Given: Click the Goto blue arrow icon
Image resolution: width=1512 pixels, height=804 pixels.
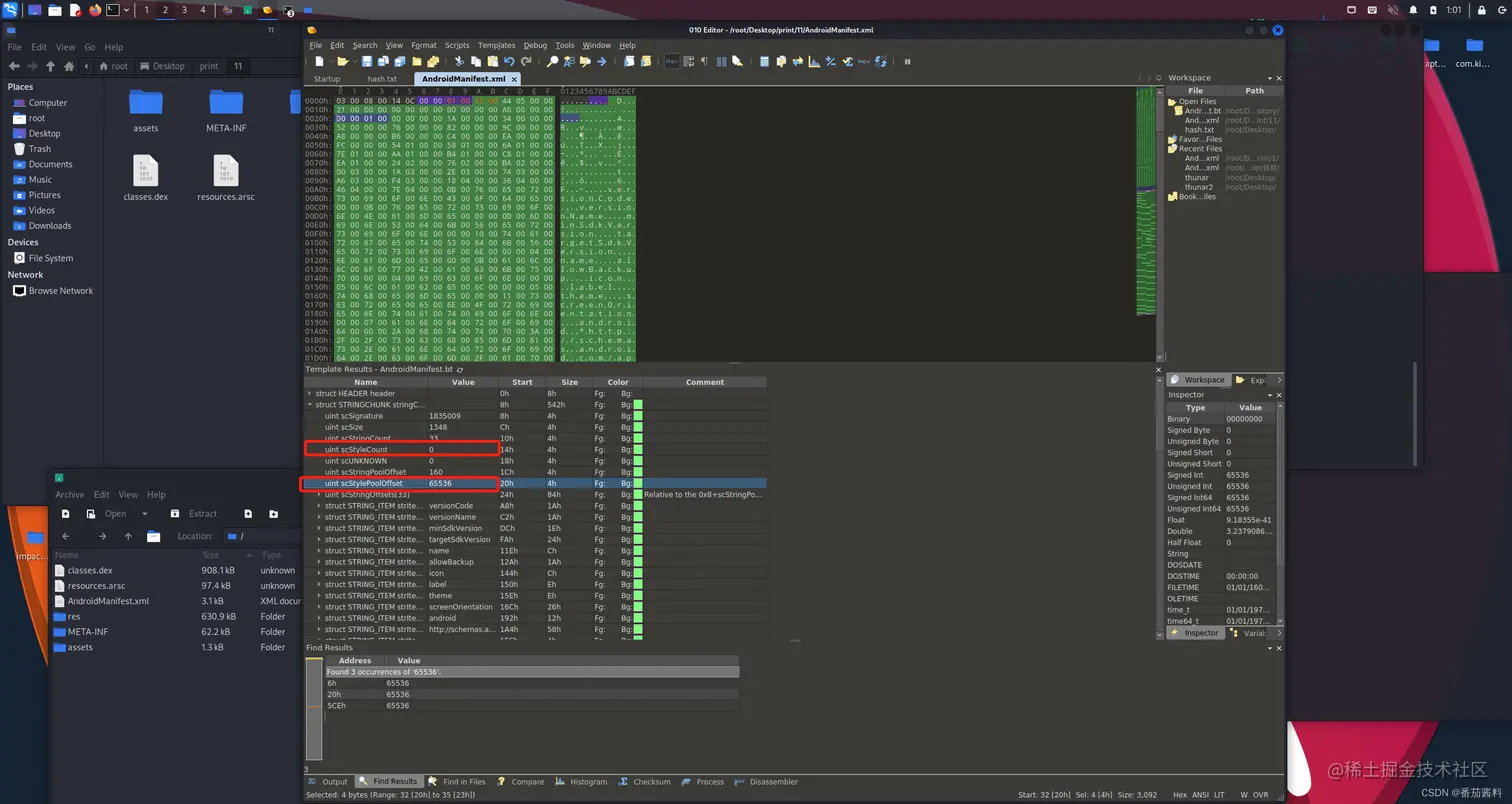Looking at the screenshot, I should pyautogui.click(x=601, y=61).
